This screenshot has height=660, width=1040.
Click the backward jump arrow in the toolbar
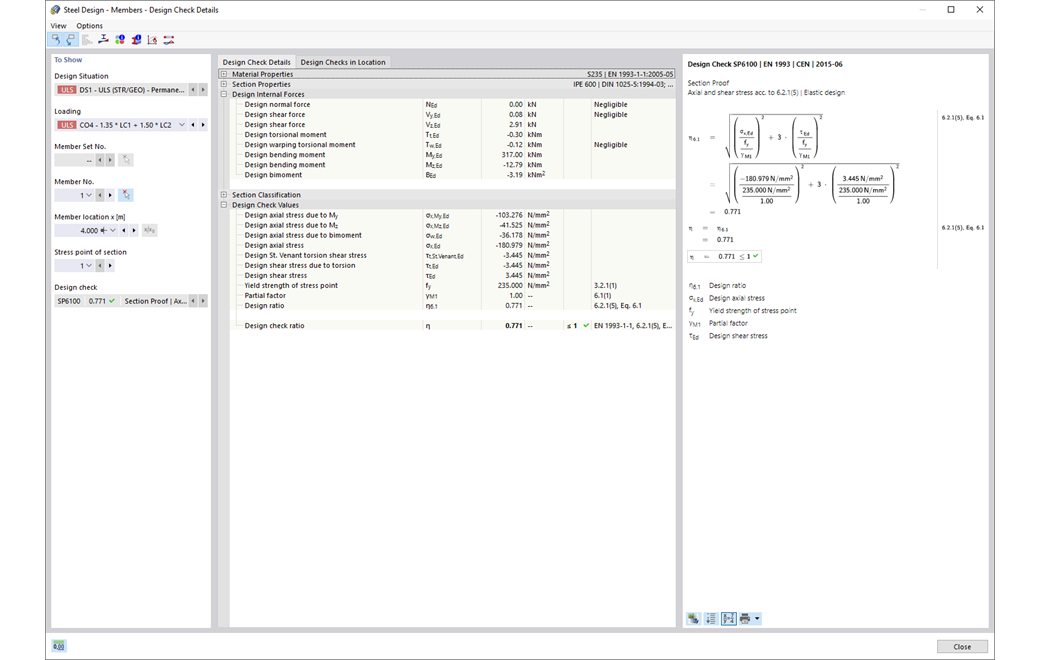pos(57,39)
